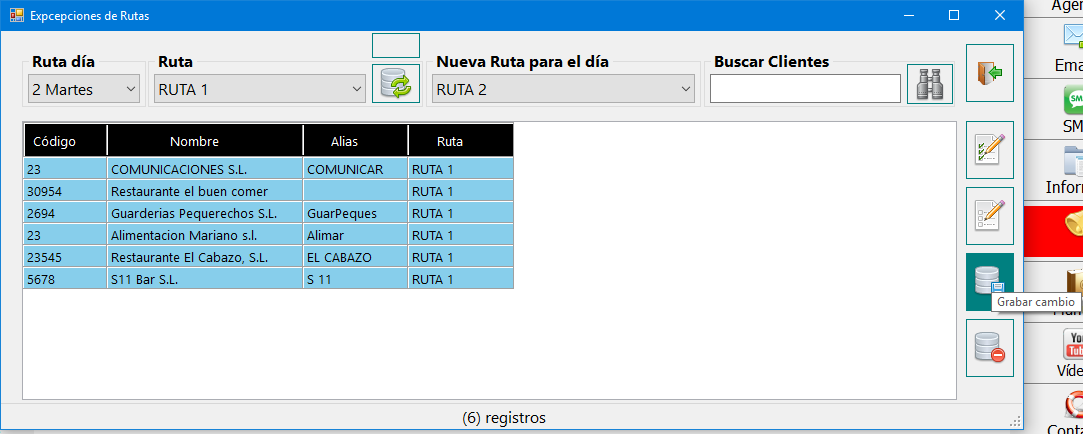This screenshot has width=1083, height=434.
Task: Click alias cell Alimar
Action: point(356,236)
